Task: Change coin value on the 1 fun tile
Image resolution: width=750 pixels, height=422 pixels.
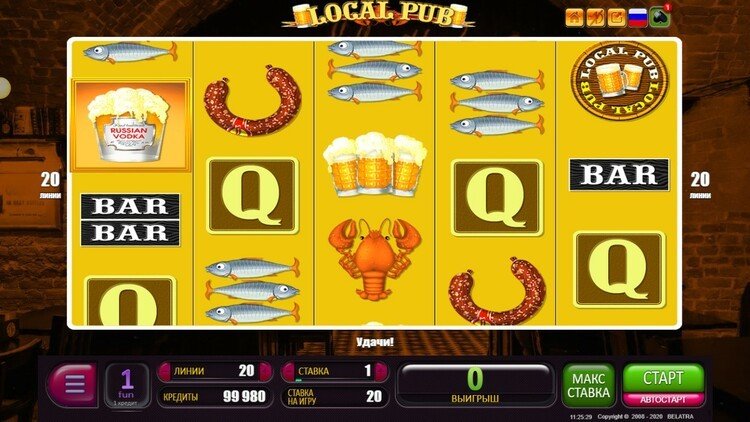Action: pos(126,386)
